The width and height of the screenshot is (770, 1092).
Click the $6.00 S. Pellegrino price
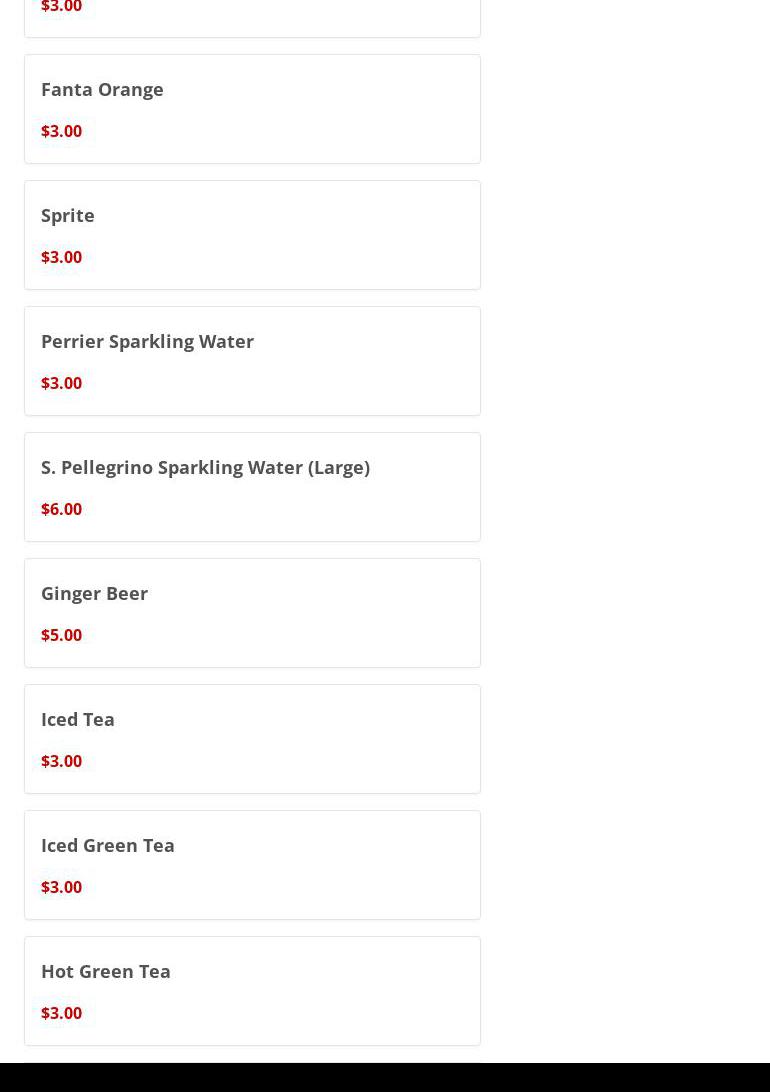click(61, 509)
